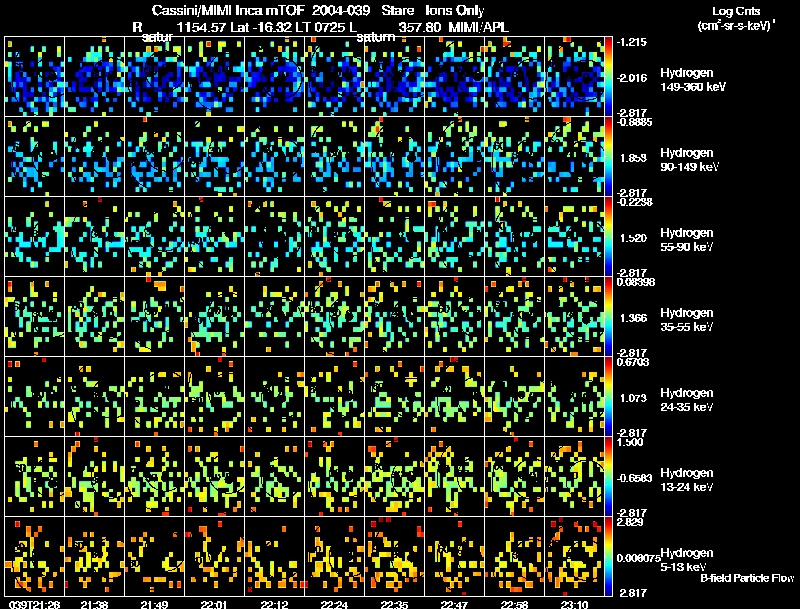Image resolution: width=800 pixels, height=609 pixels.
Task: Open the 24-35 keV image panel at 21:26
Action: point(35,397)
